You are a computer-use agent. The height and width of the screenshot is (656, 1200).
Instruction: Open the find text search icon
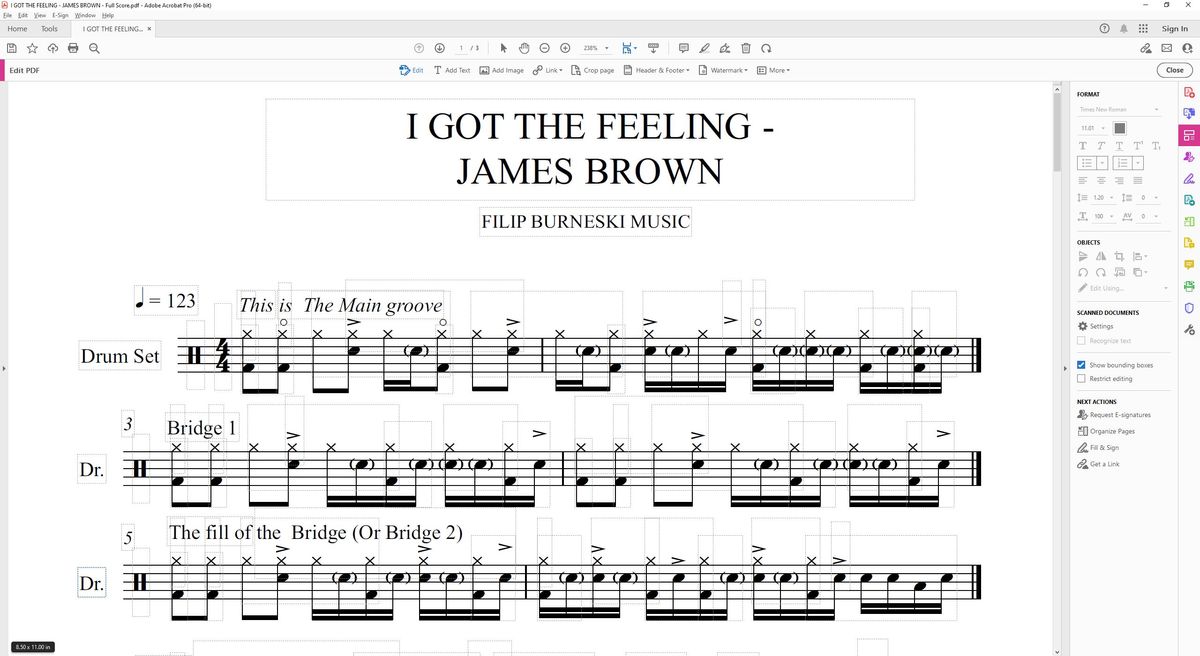93,48
